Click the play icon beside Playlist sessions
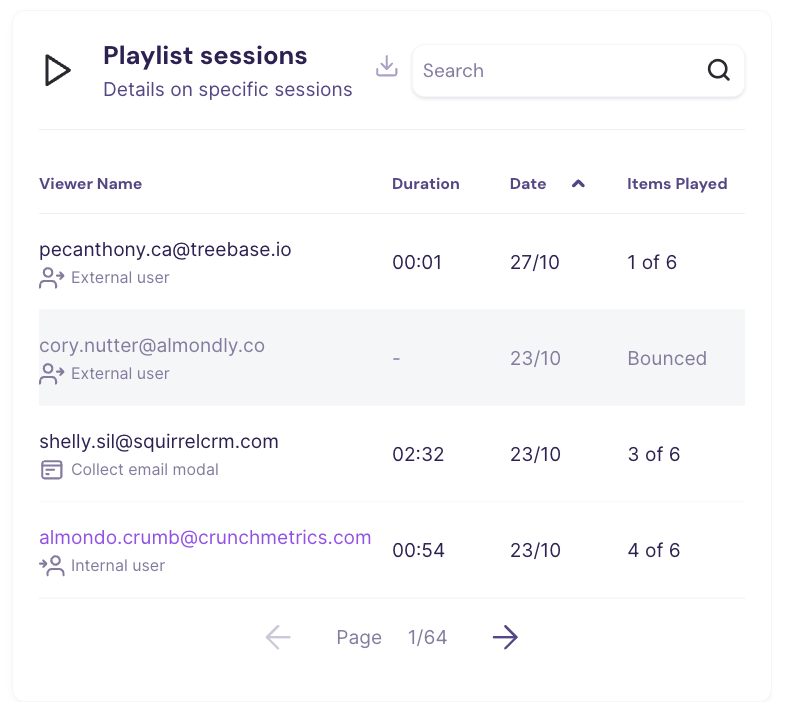 (x=58, y=70)
